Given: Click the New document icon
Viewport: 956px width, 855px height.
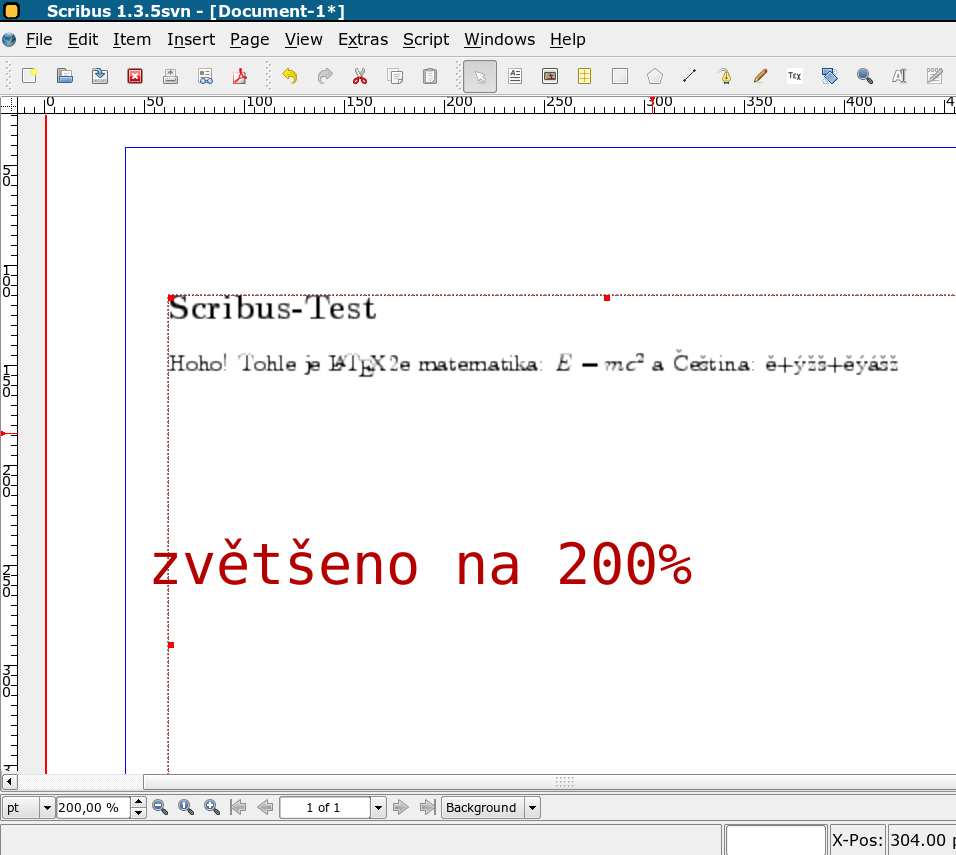Looking at the screenshot, I should tap(29, 76).
